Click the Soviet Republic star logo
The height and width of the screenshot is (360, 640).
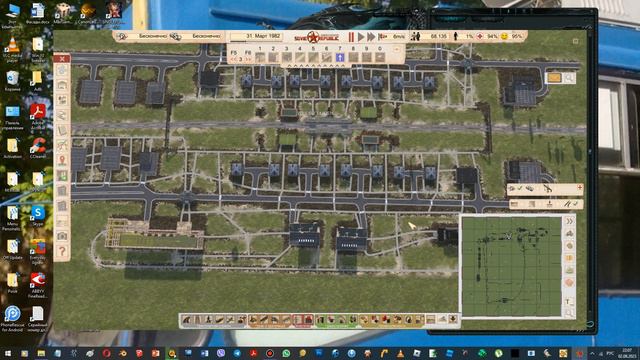click(x=313, y=37)
